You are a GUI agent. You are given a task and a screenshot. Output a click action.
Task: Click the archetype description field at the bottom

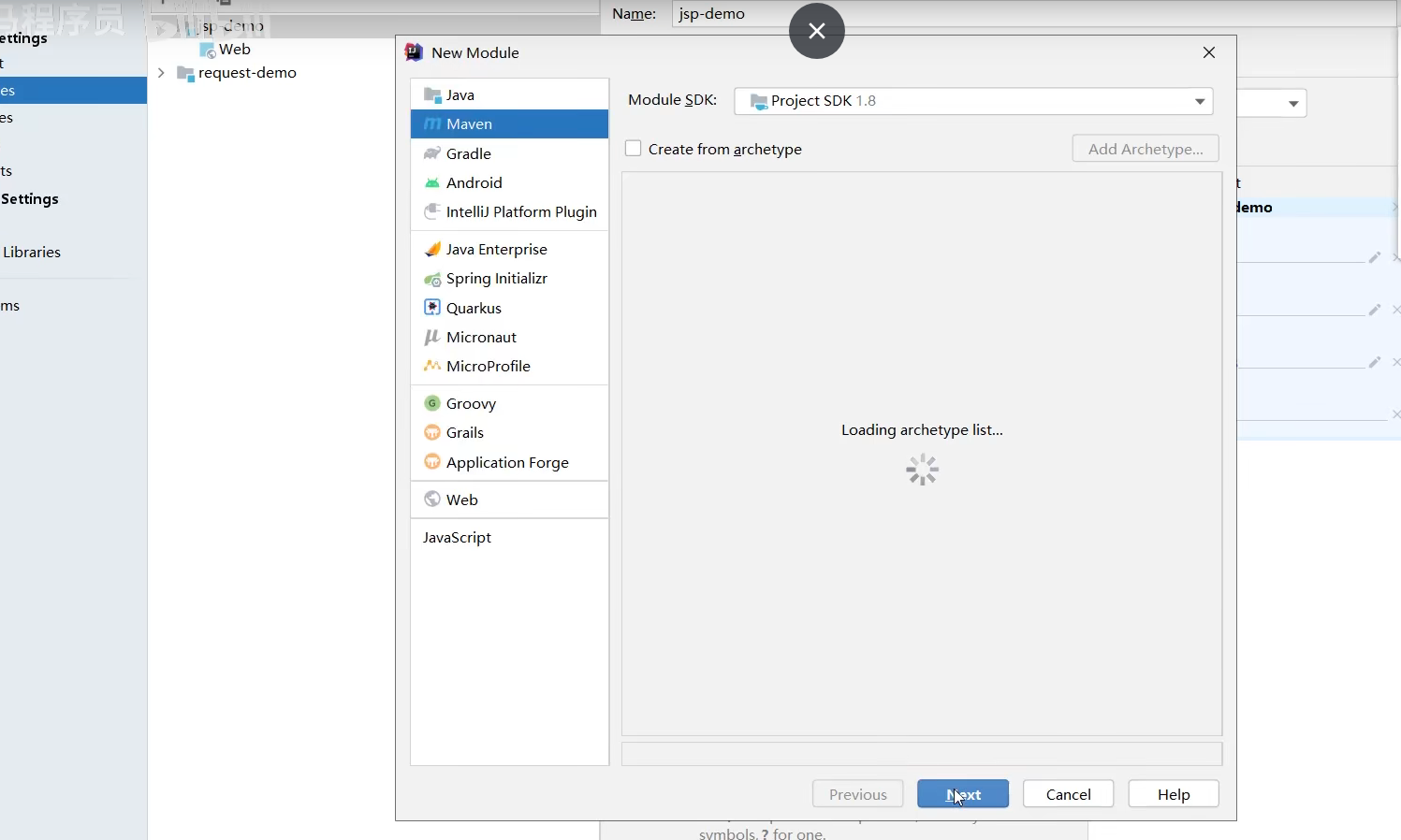(922, 754)
